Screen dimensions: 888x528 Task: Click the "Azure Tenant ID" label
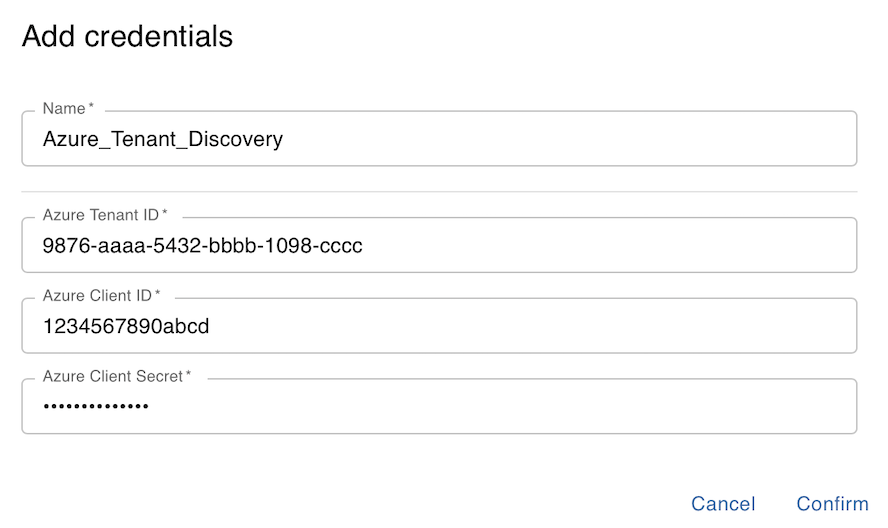pyautogui.click(x=100, y=215)
